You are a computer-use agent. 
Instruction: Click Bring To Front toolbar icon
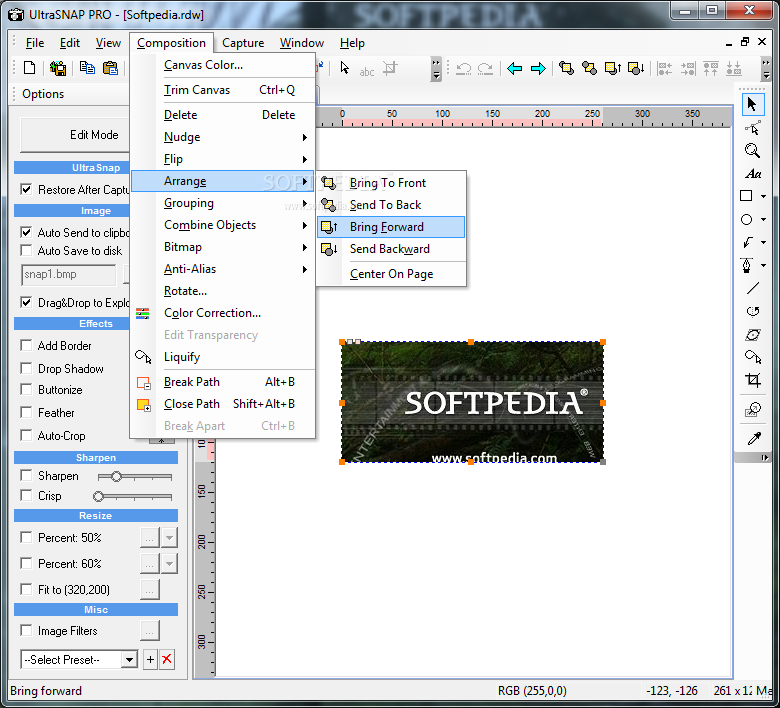click(566, 68)
